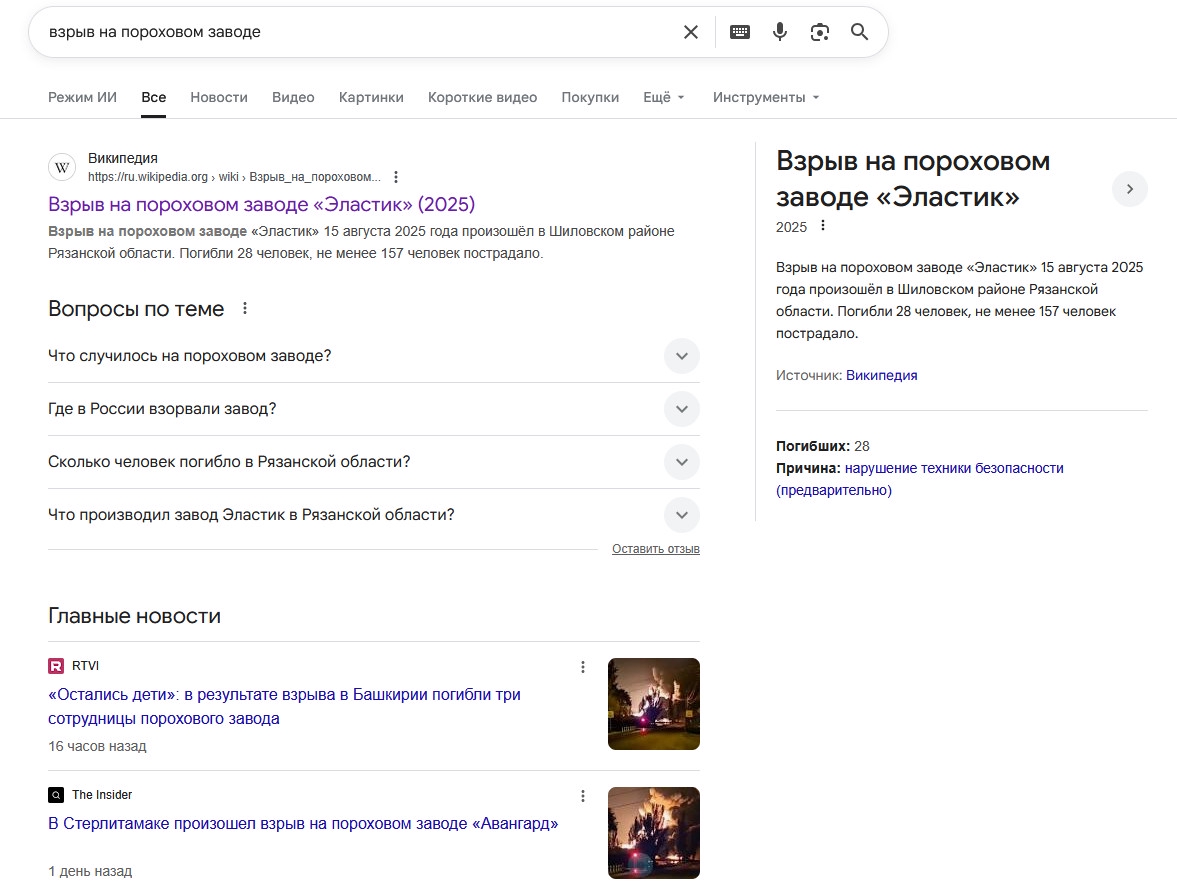The image size is (1177, 891).
Task: Switch to the 'Картинки' tab
Action: click(x=371, y=98)
